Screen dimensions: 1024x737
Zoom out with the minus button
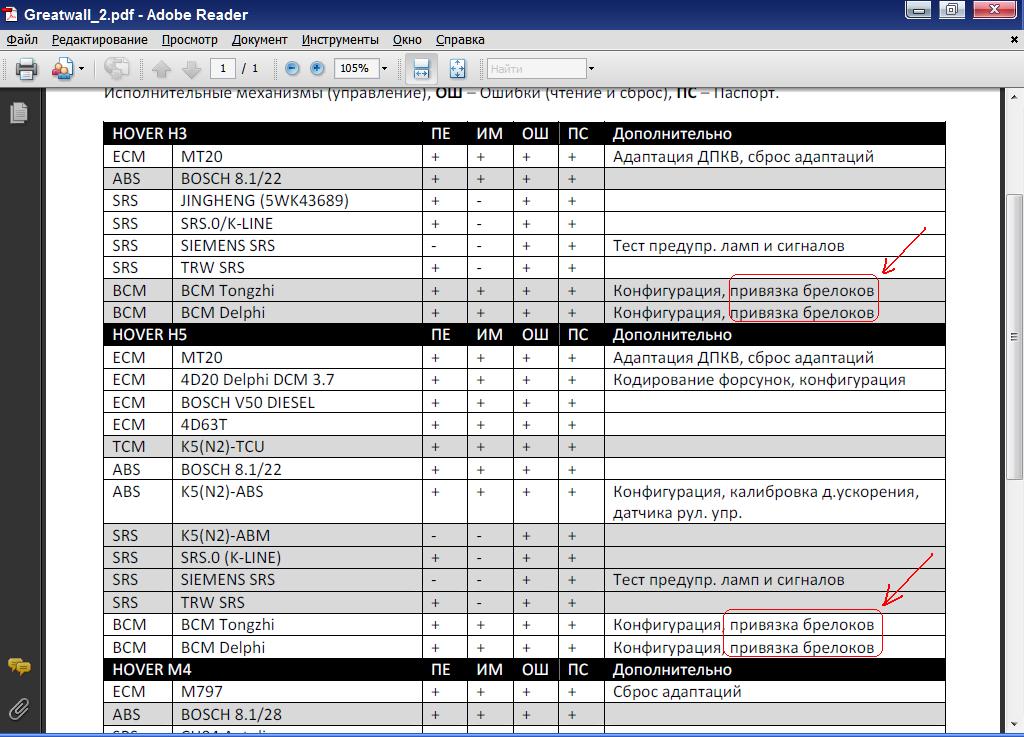tap(292, 68)
